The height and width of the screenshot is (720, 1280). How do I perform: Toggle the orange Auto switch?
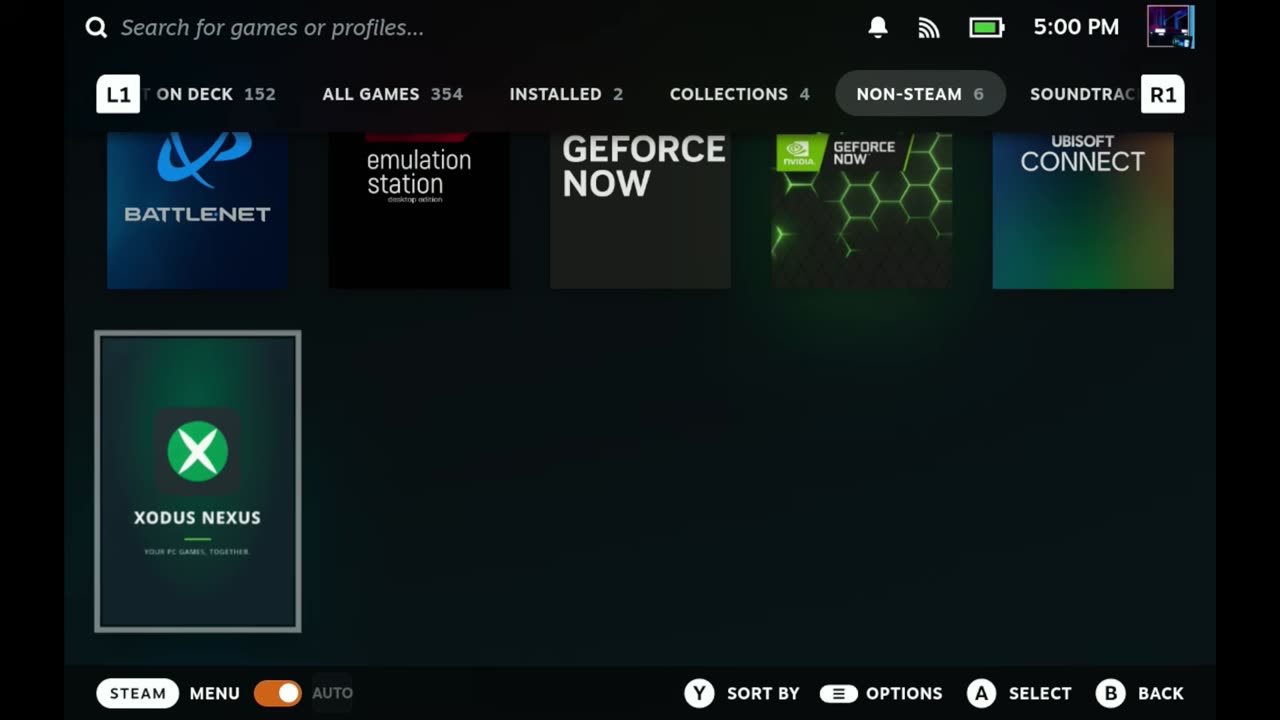[277, 693]
